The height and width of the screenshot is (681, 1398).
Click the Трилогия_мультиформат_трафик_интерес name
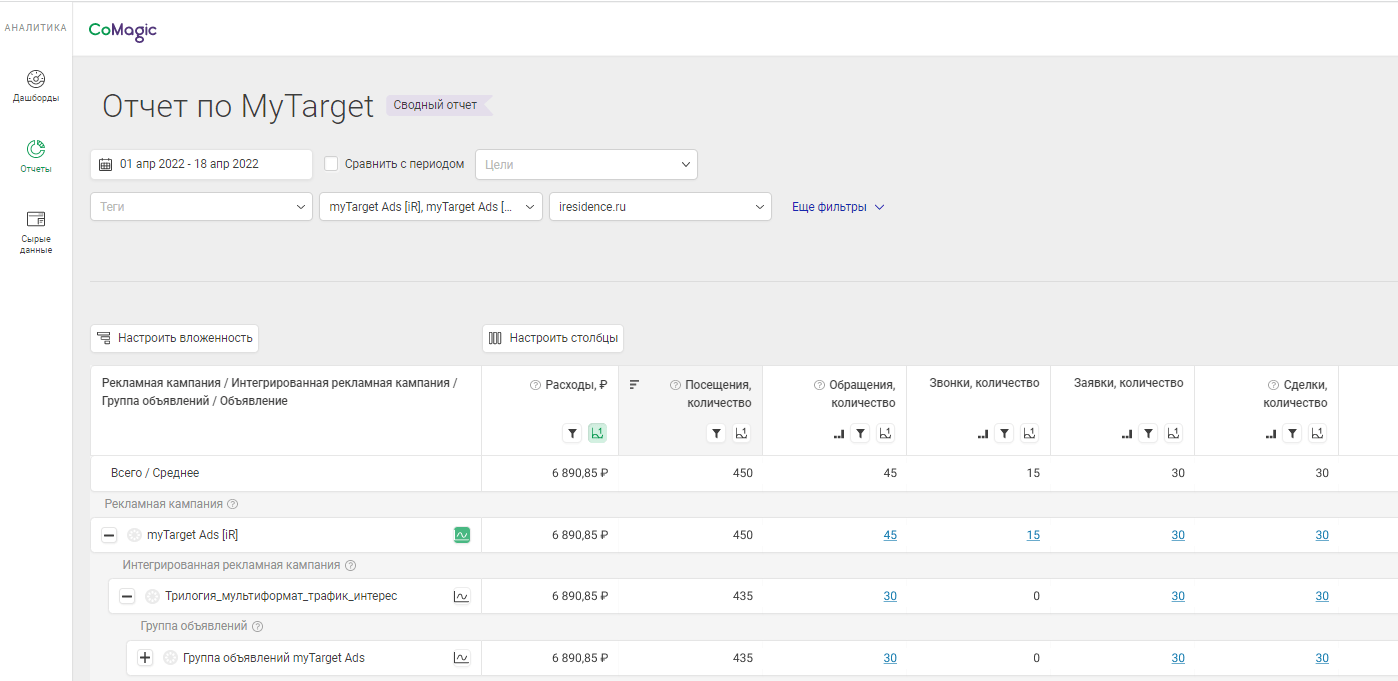click(281, 596)
